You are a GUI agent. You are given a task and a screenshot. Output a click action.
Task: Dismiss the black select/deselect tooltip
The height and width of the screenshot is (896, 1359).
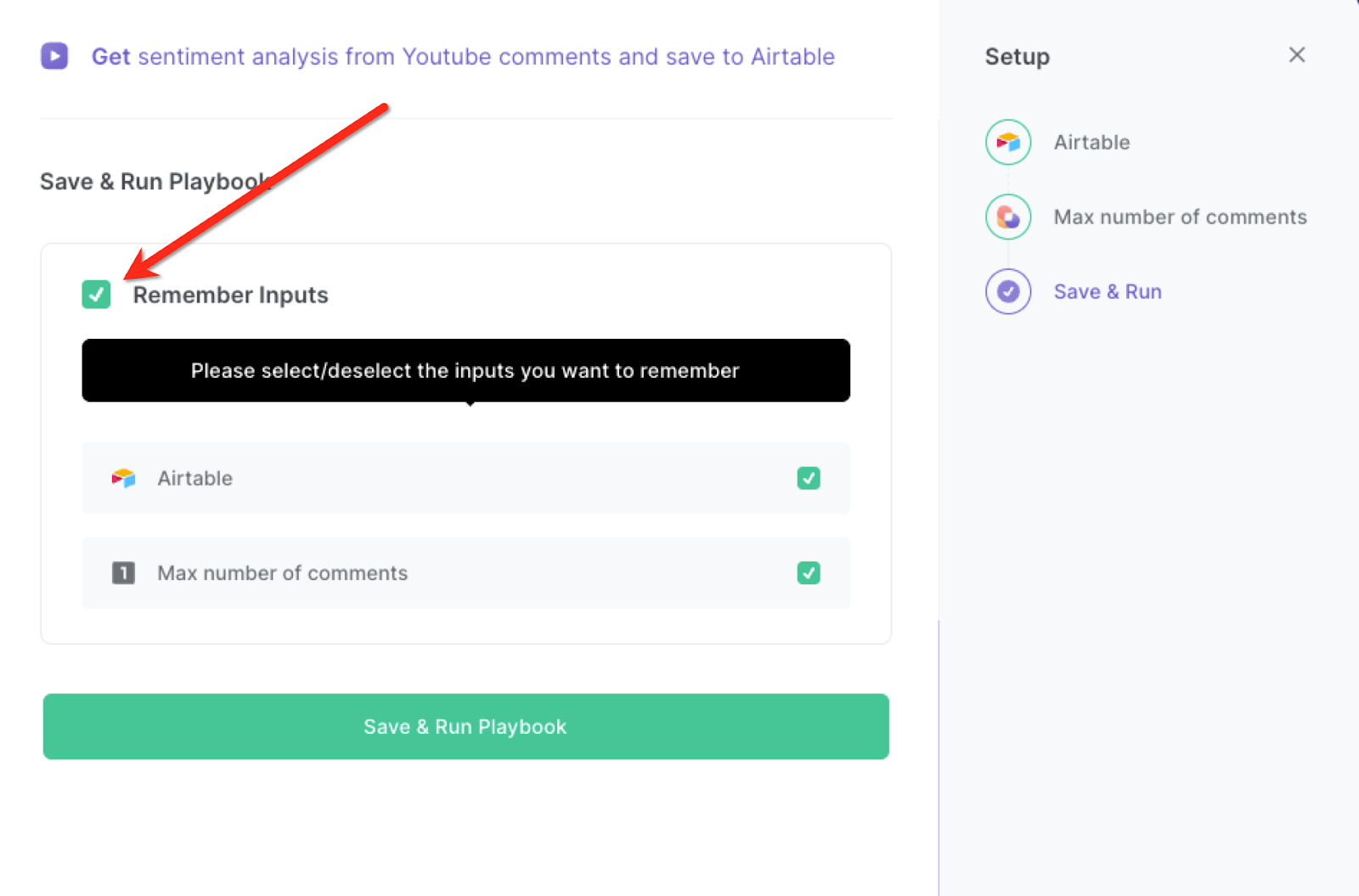pyautogui.click(x=465, y=370)
